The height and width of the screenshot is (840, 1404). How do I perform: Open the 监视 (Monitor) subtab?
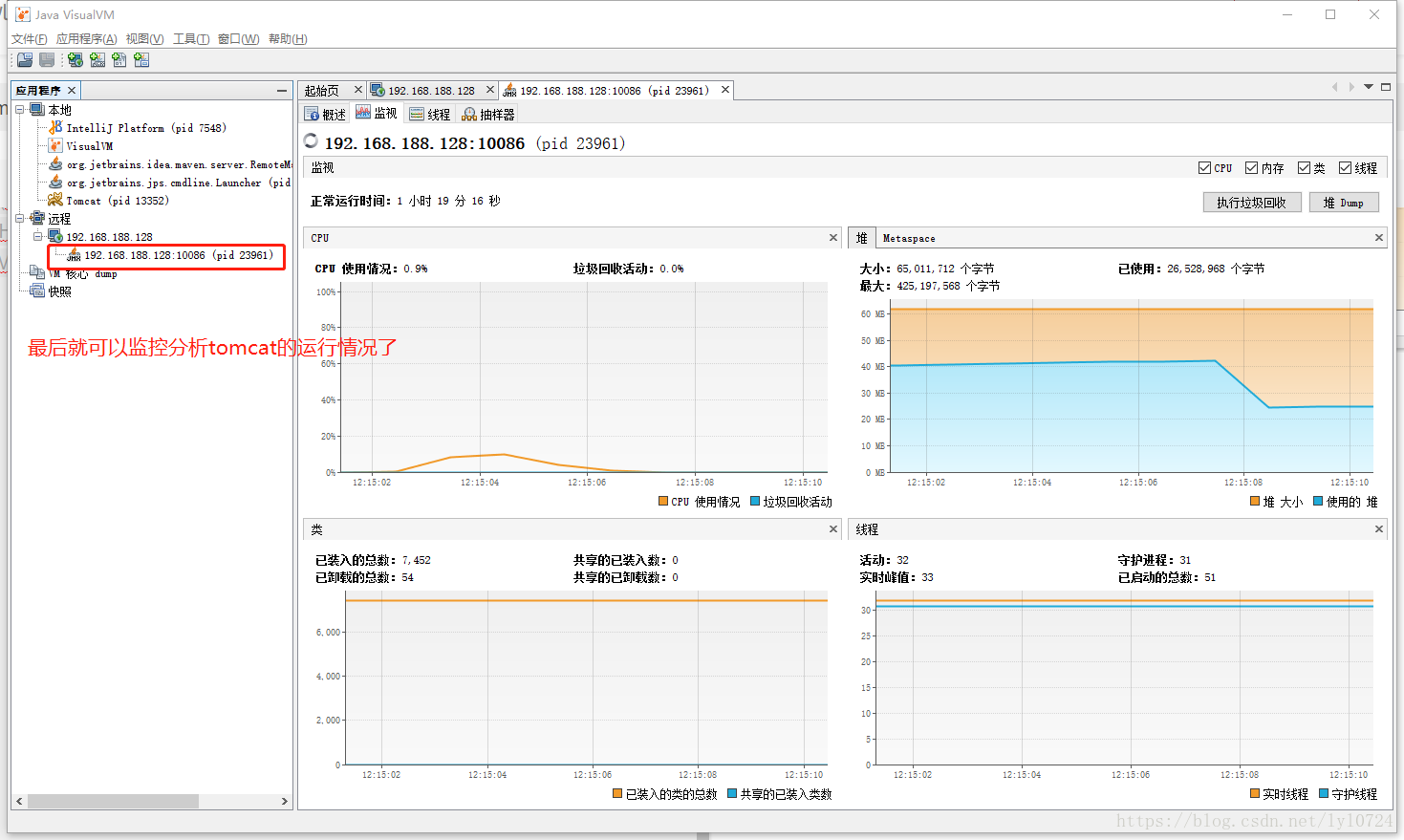tap(377, 113)
